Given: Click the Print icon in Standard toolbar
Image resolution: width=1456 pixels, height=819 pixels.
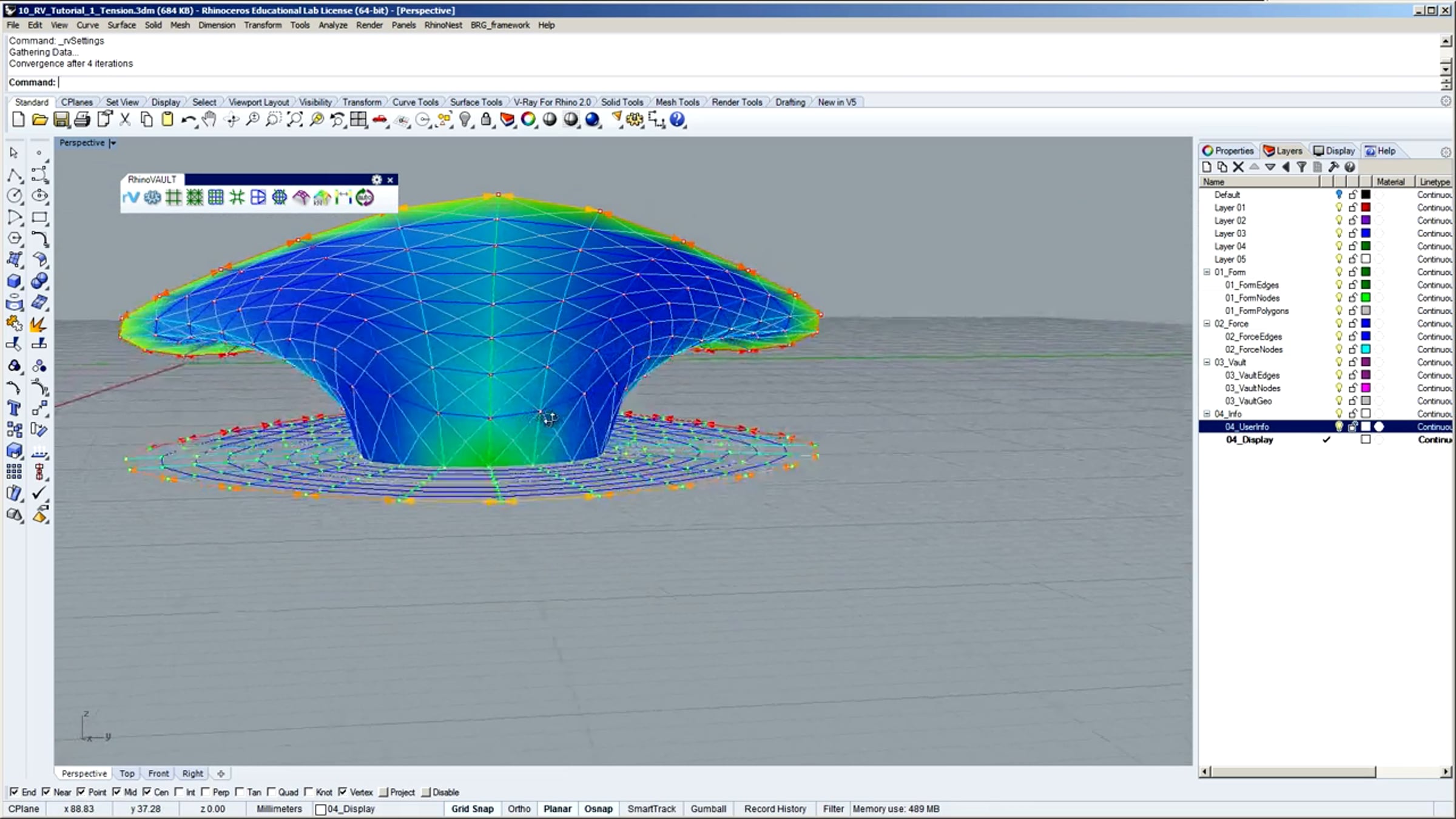Looking at the screenshot, I should (82, 120).
